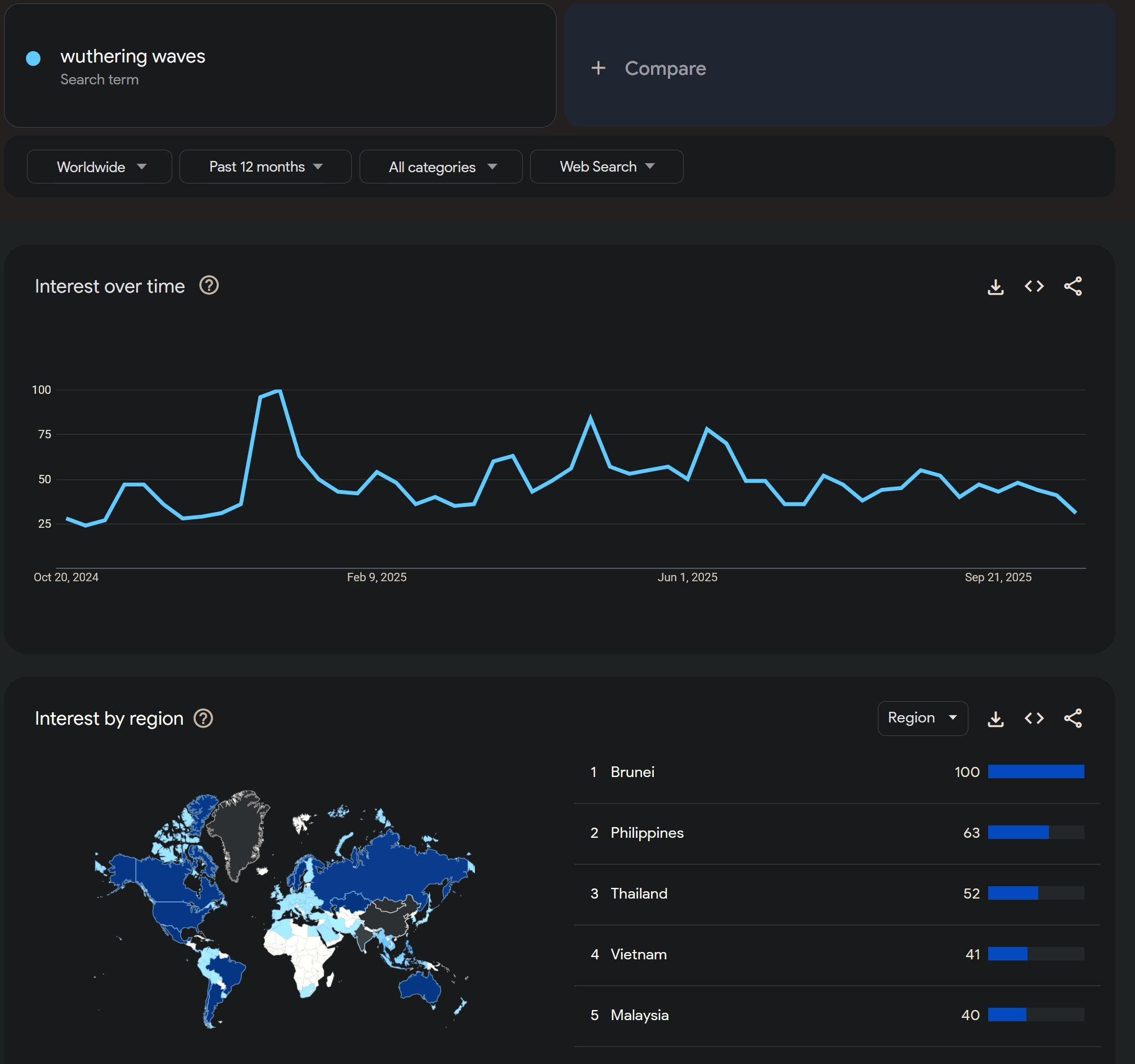Select Philippines in the region list

click(647, 833)
